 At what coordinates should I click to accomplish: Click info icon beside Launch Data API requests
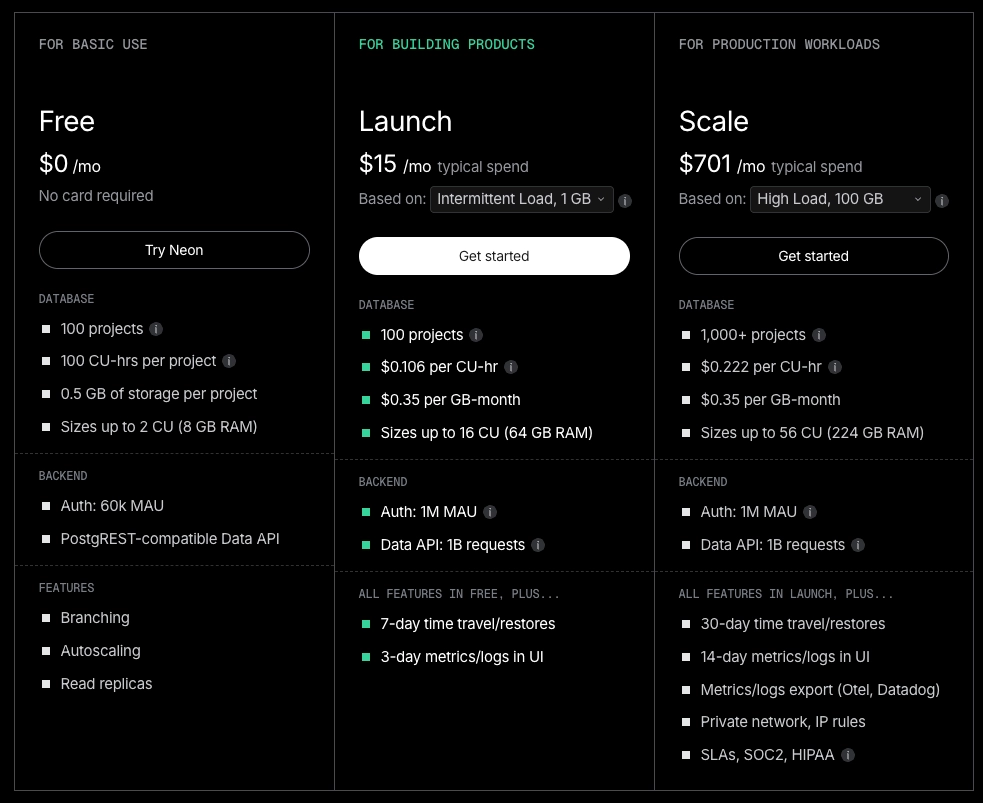coord(538,545)
